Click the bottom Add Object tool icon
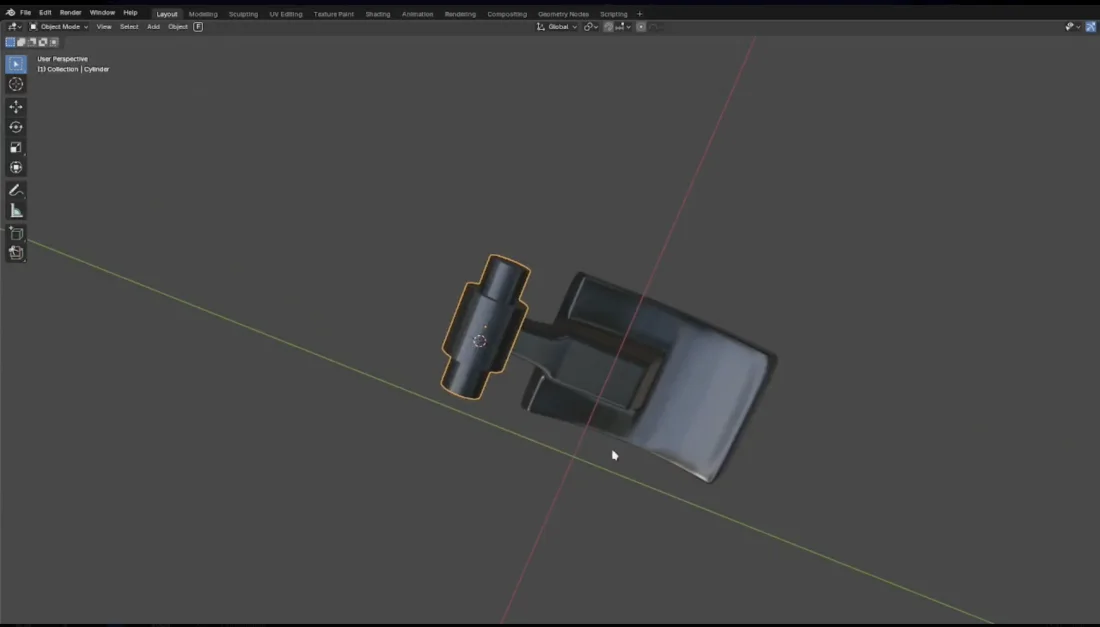Viewport: 1100px width, 627px height. pos(15,252)
